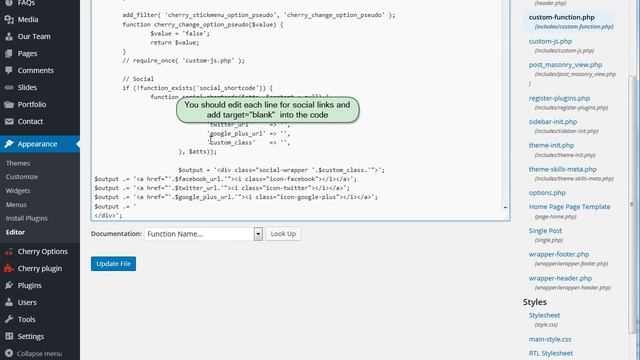Open main-style.css stylesheet link
The width and height of the screenshot is (640, 360).
coord(550,339)
